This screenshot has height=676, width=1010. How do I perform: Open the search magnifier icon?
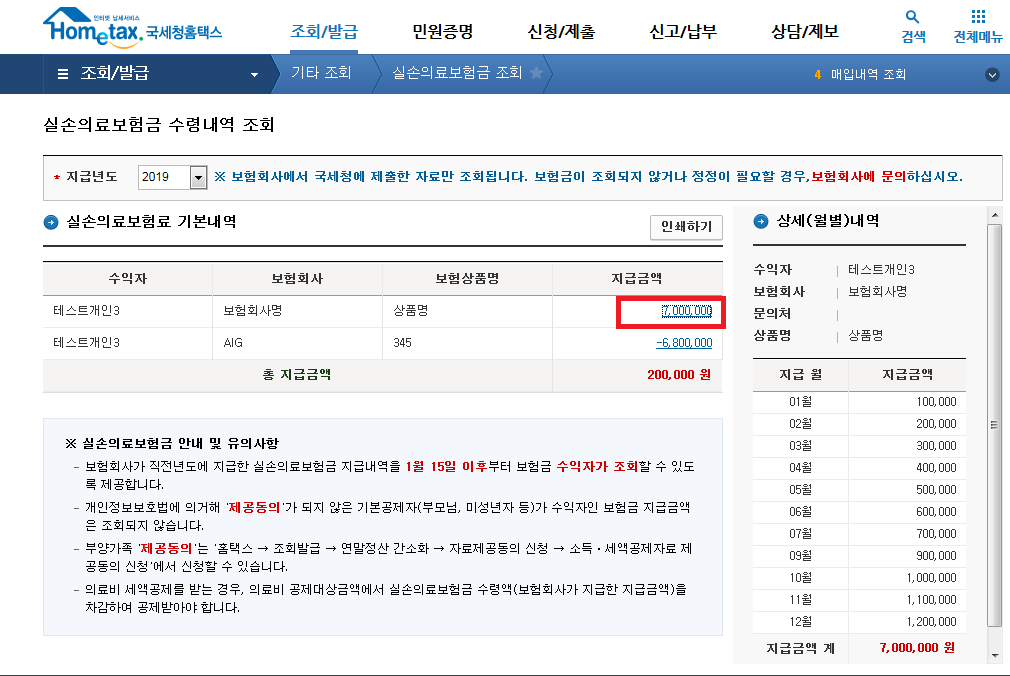click(912, 17)
